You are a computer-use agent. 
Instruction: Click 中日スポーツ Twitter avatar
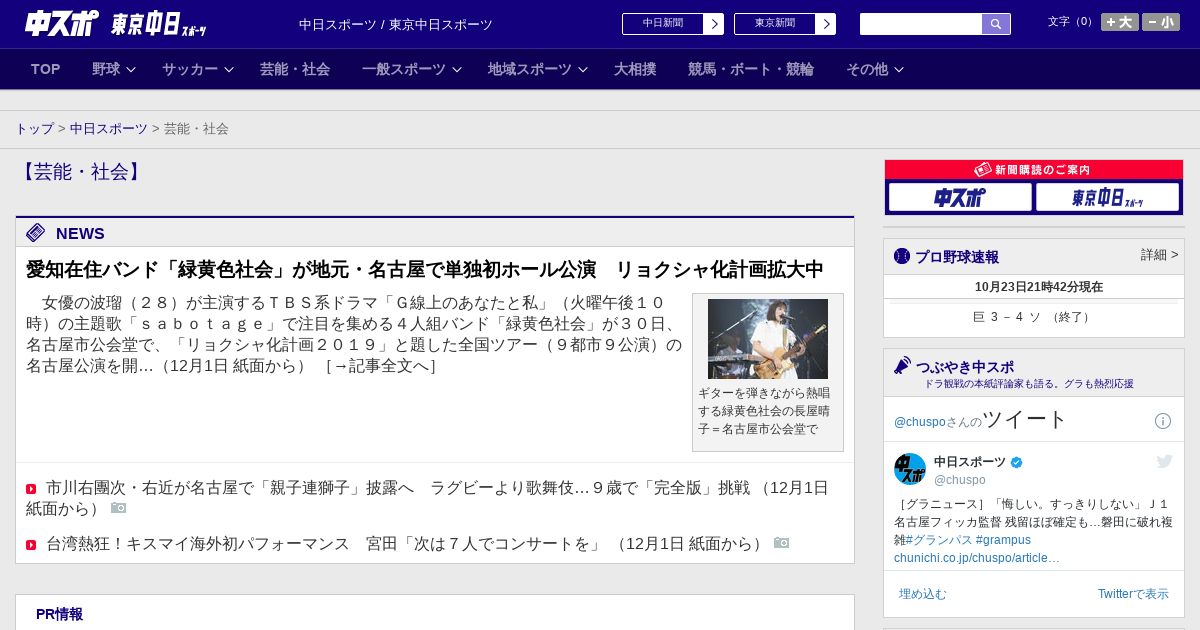910,469
